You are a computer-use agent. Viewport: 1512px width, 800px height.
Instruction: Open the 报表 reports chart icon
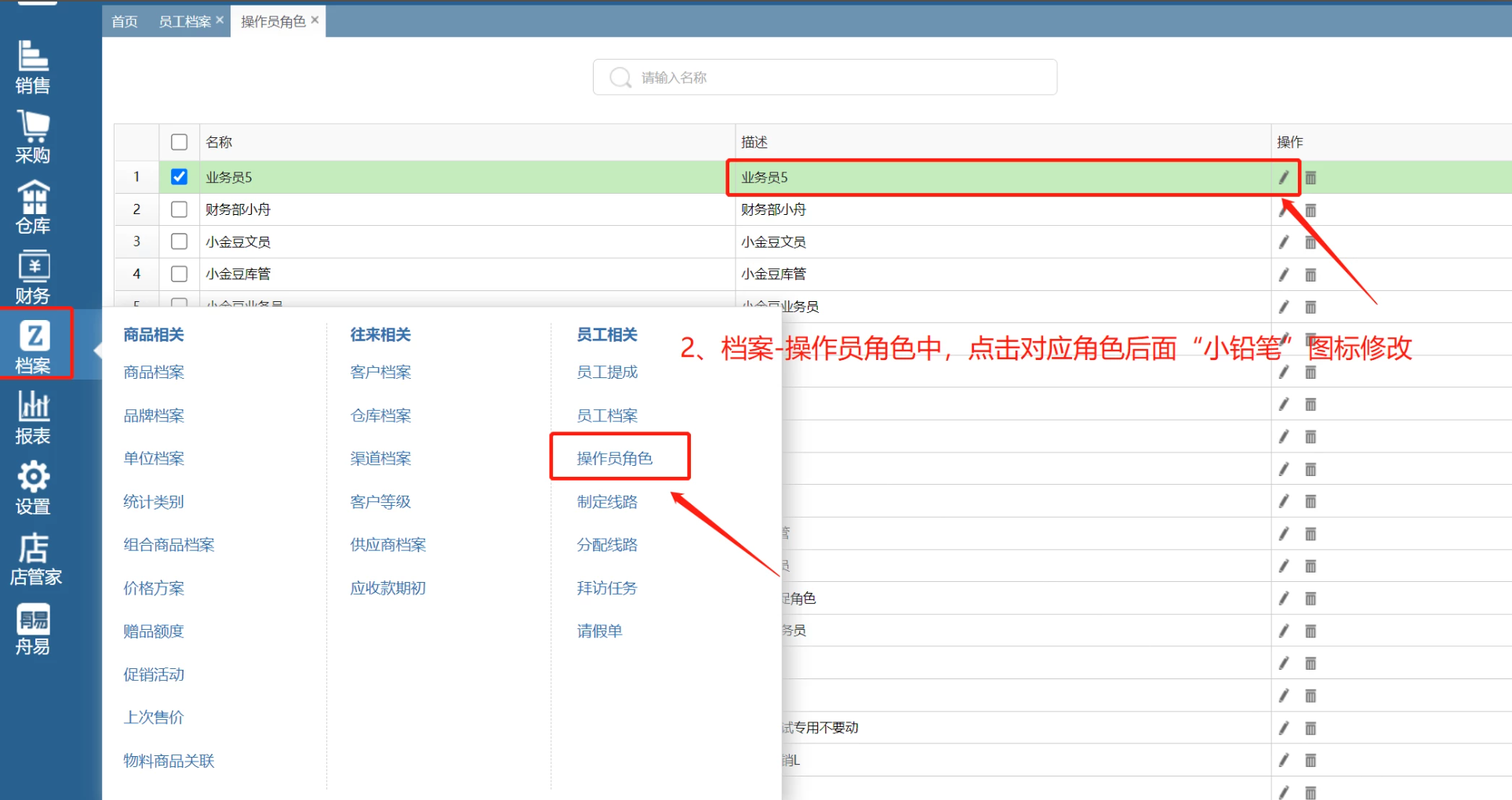pyautogui.click(x=33, y=417)
